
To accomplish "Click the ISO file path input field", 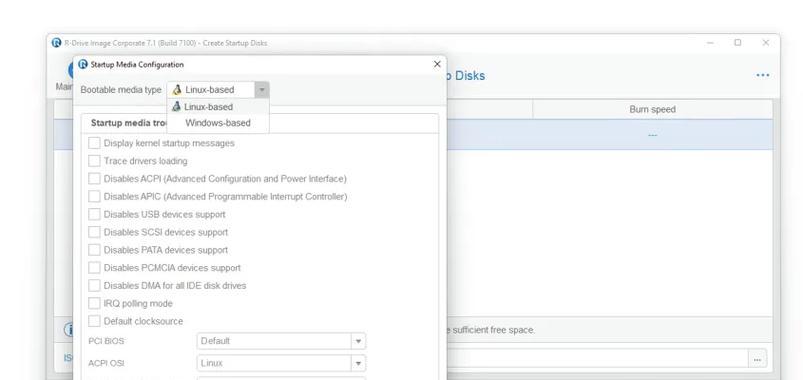I will click(x=597, y=360).
